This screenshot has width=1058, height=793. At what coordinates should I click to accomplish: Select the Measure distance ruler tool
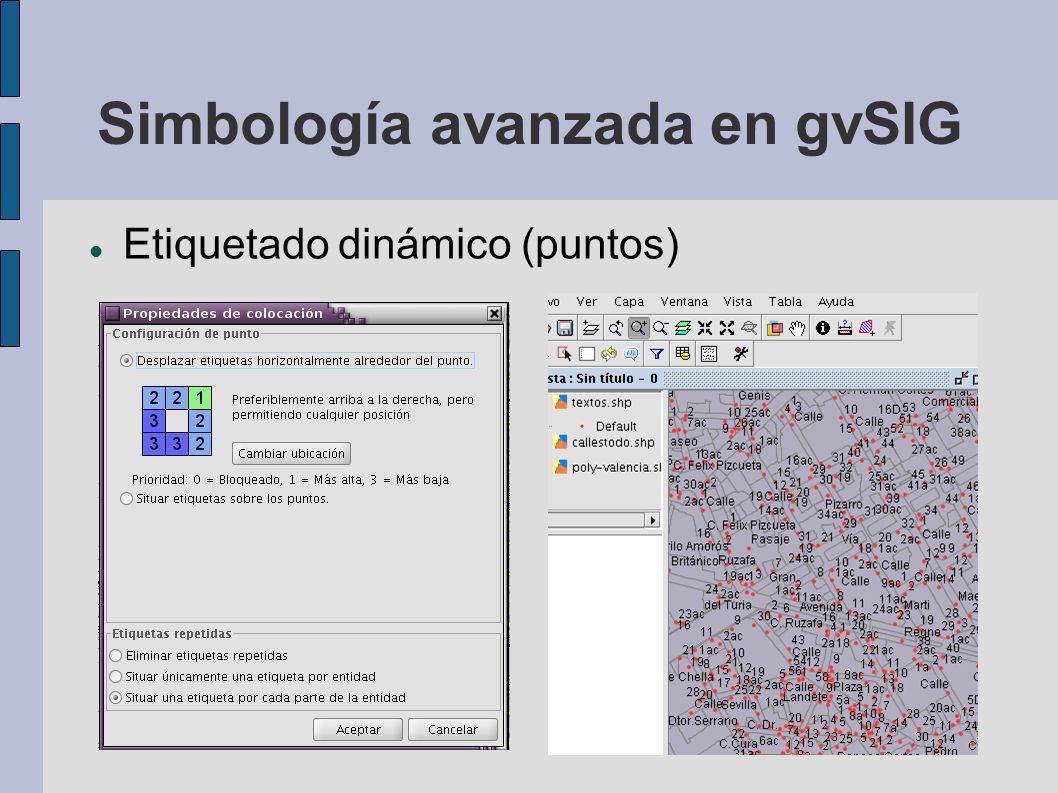[x=844, y=329]
